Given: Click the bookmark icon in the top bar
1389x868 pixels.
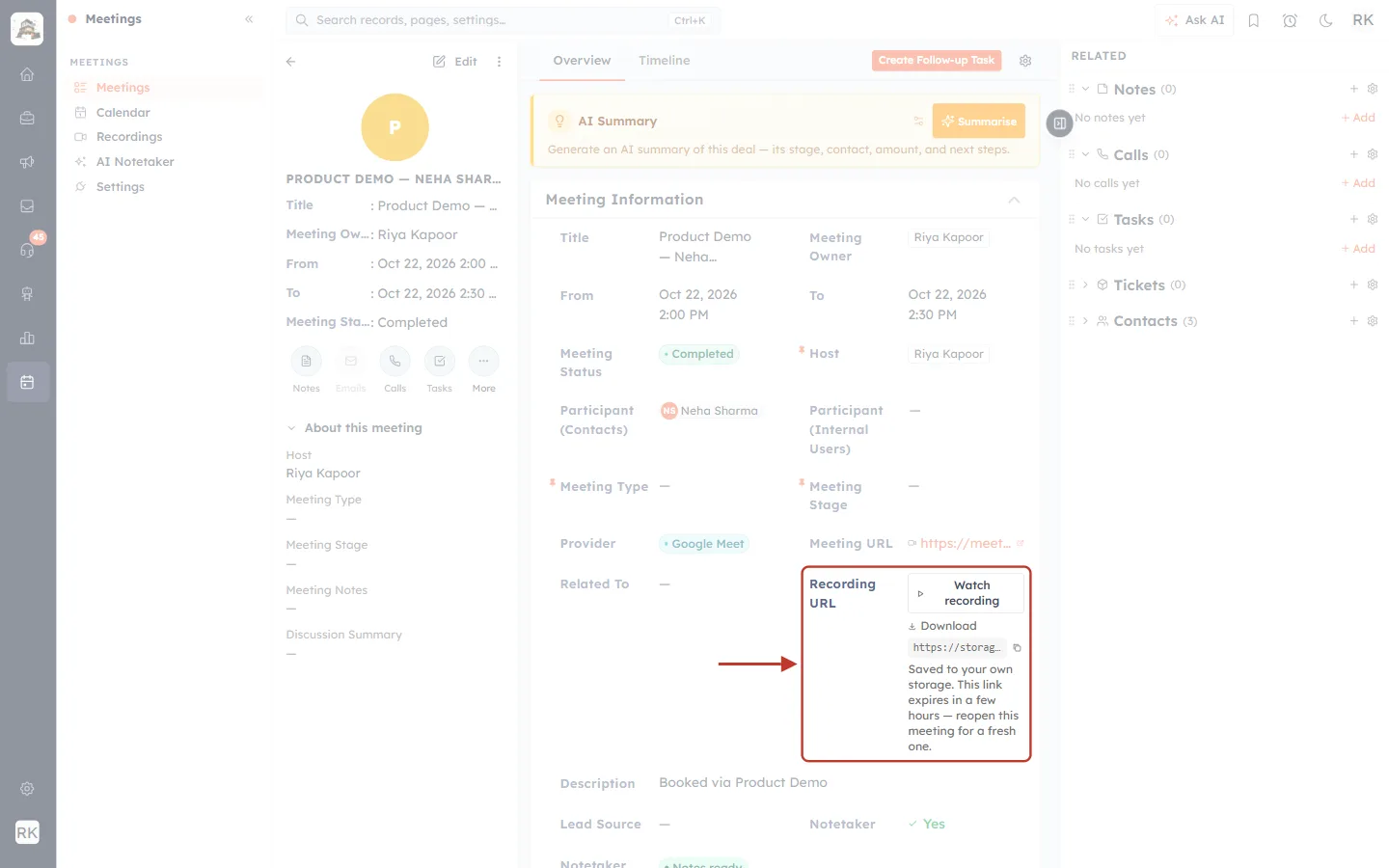Looking at the screenshot, I should (1254, 20).
